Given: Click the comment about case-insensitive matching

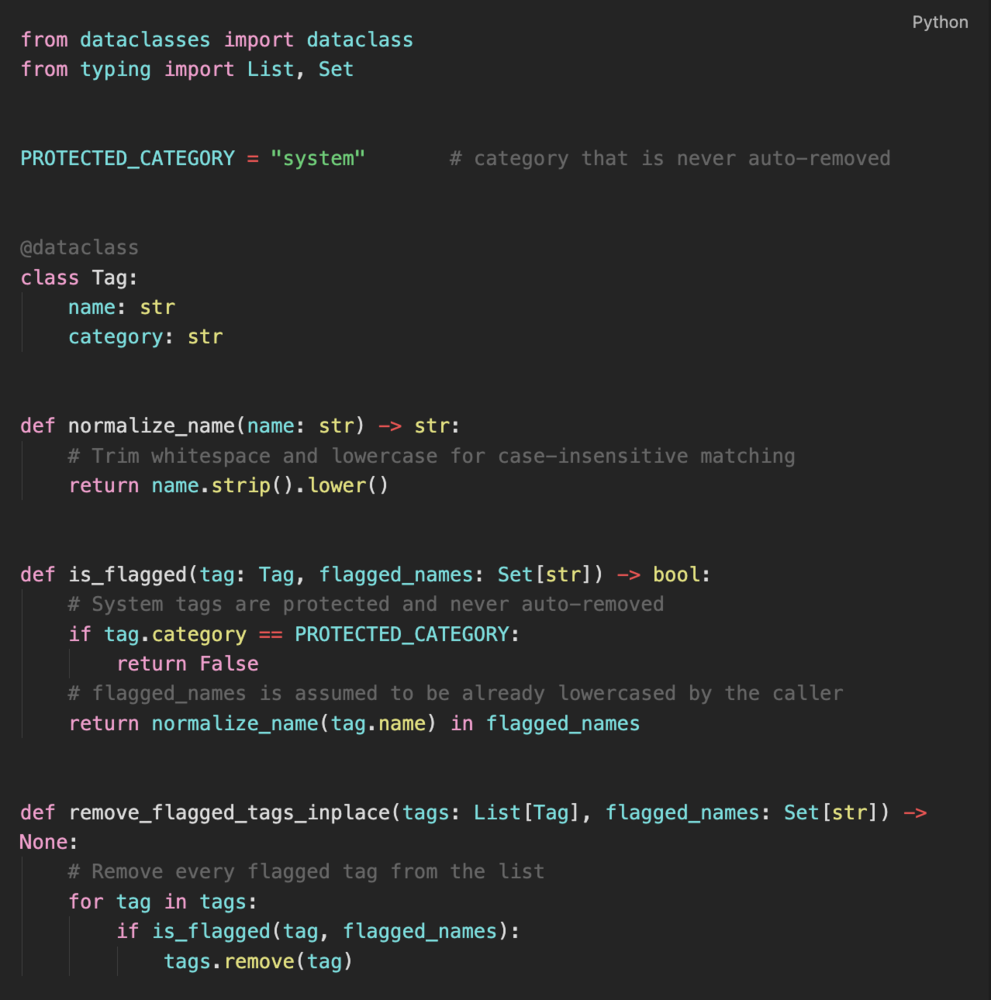Looking at the screenshot, I should click(x=432, y=456).
